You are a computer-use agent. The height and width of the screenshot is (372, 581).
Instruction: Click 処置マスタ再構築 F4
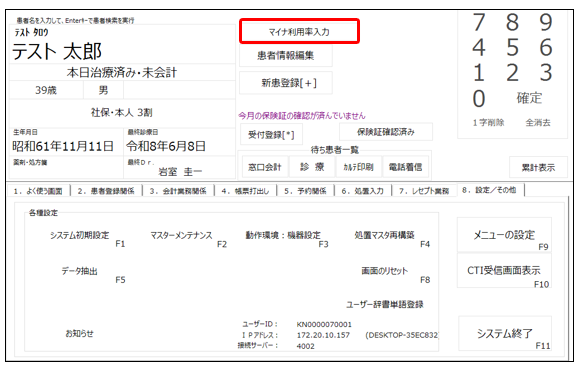coord(384,235)
